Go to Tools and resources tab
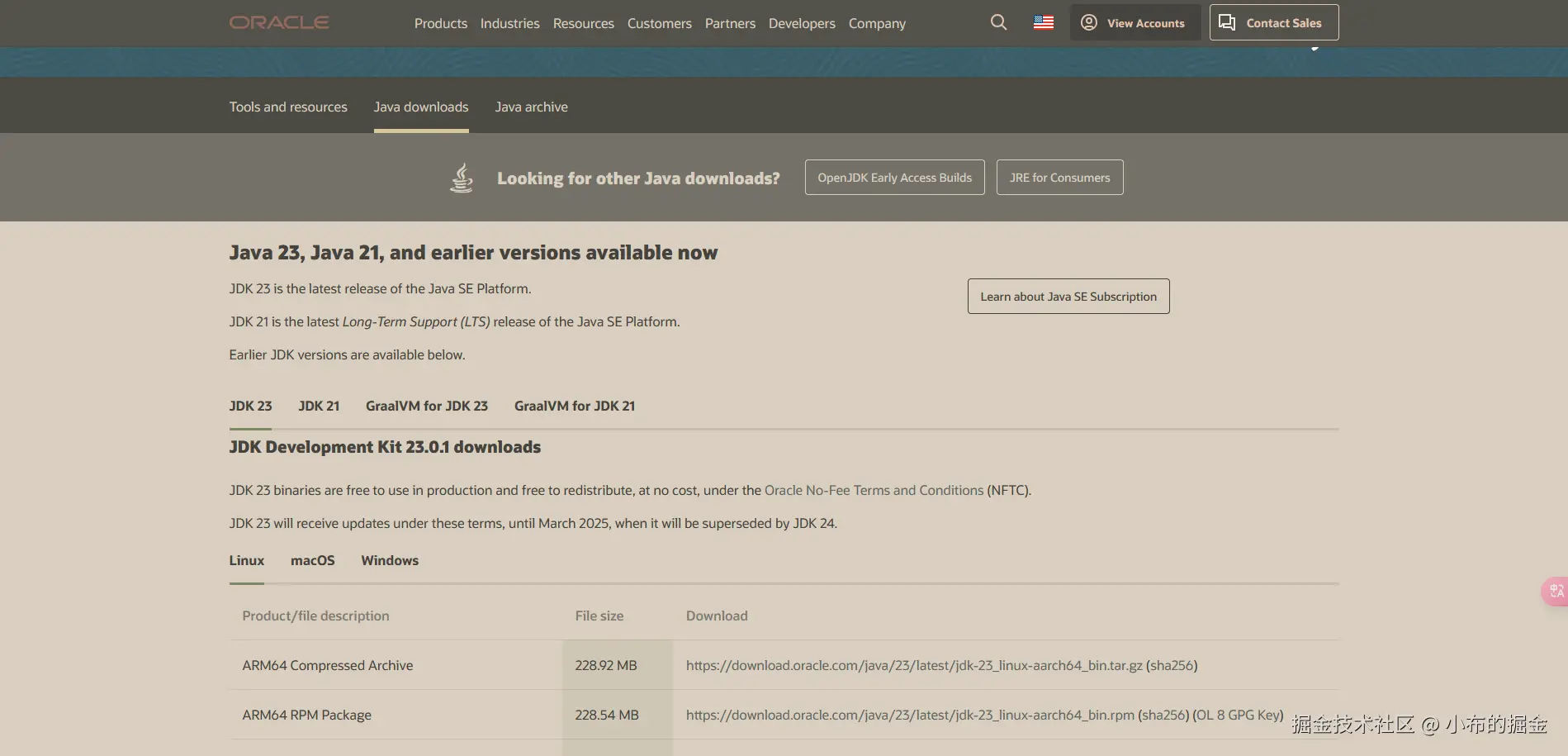Image resolution: width=1568 pixels, height=756 pixels. click(x=288, y=107)
